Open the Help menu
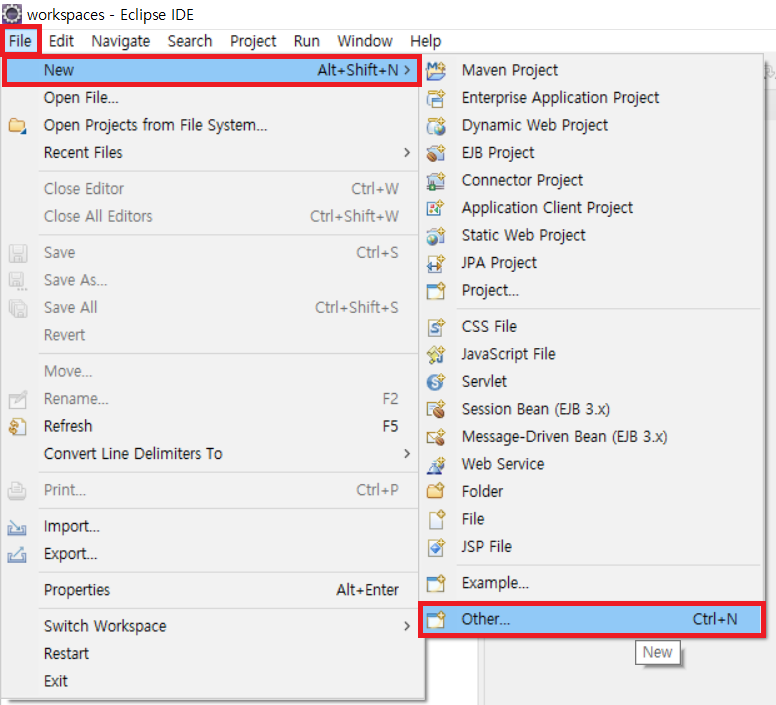The height and width of the screenshot is (705, 776). (426, 41)
